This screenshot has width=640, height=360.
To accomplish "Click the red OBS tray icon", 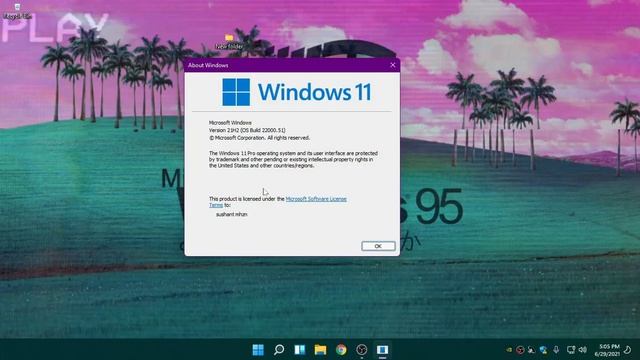I will pos(520,350).
